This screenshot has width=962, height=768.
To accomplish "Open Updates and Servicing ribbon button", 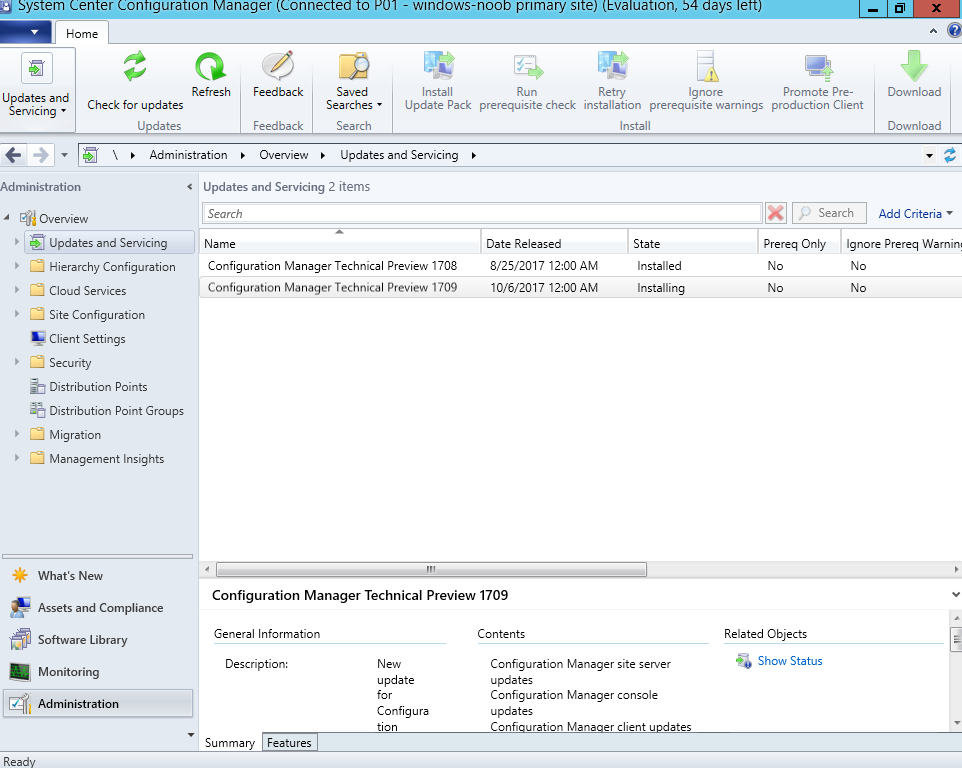I will tap(36, 90).
